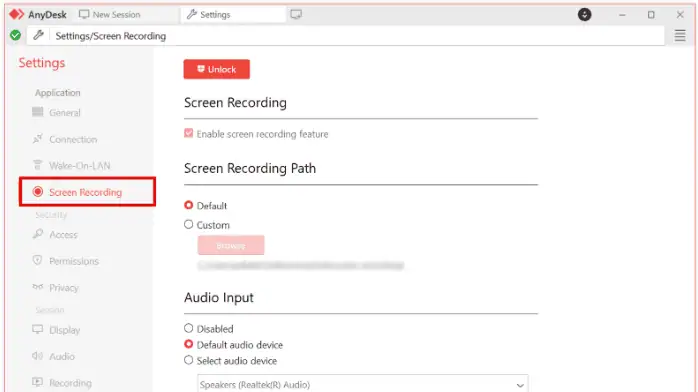This screenshot has width=698, height=392.
Task: Click the Settings/Screen Recording address field
Action: click(x=345, y=36)
